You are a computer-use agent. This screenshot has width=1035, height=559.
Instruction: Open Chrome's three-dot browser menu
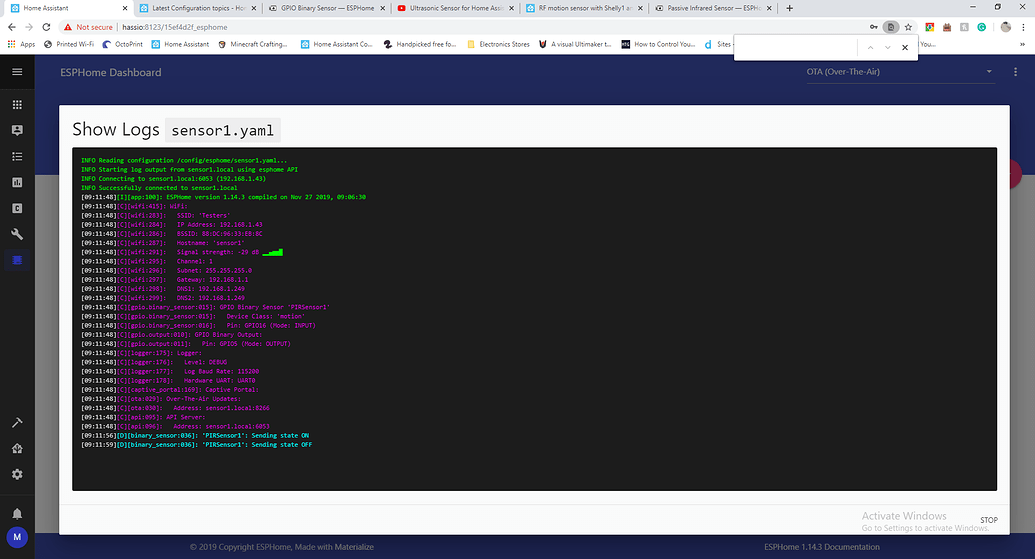click(x=1024, y=27)
